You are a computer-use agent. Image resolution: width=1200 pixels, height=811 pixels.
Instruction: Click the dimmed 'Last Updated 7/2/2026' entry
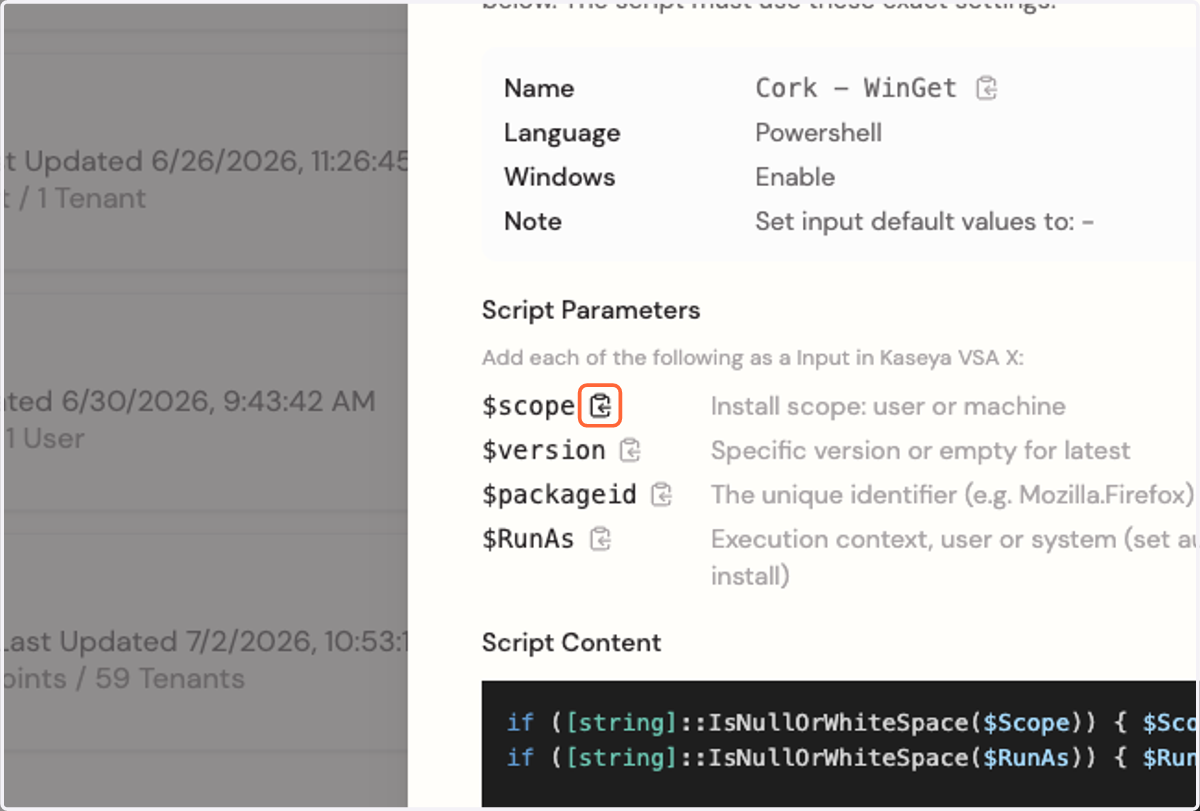coord(205,641)
